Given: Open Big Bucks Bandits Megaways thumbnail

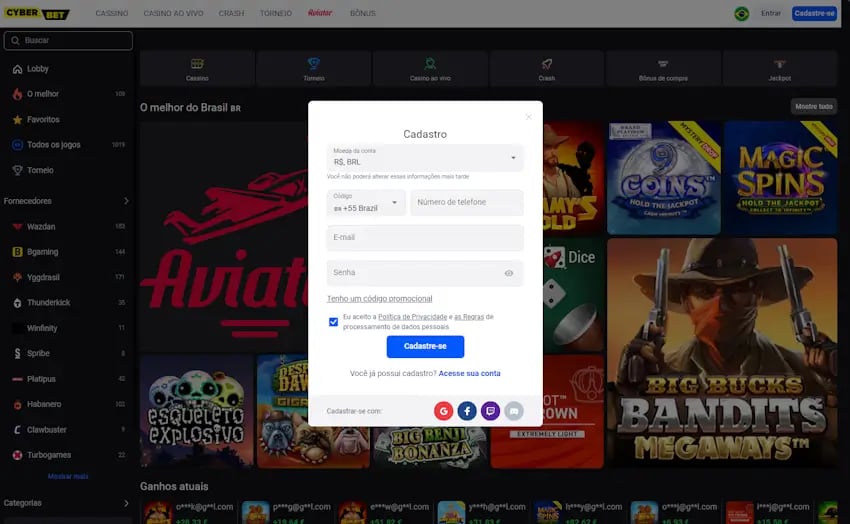Looking at the screenshot, I should pos(722,353).
